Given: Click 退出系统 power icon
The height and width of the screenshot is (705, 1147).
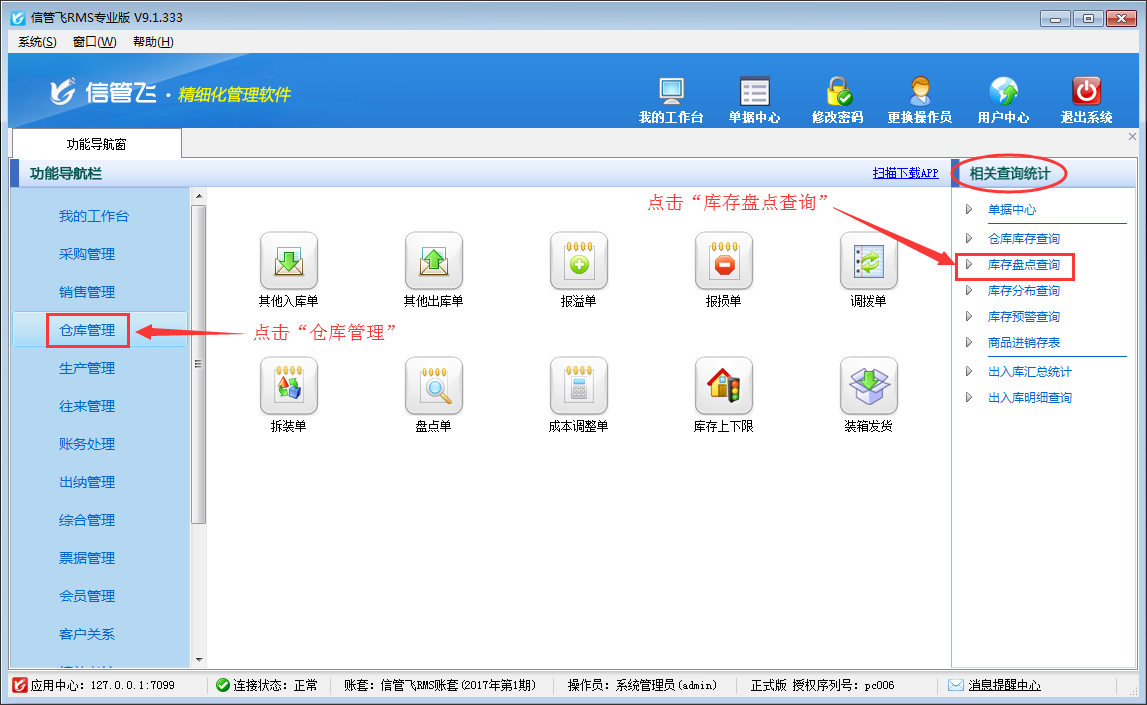Looking at the screenshot, I should coord(1086,93).
